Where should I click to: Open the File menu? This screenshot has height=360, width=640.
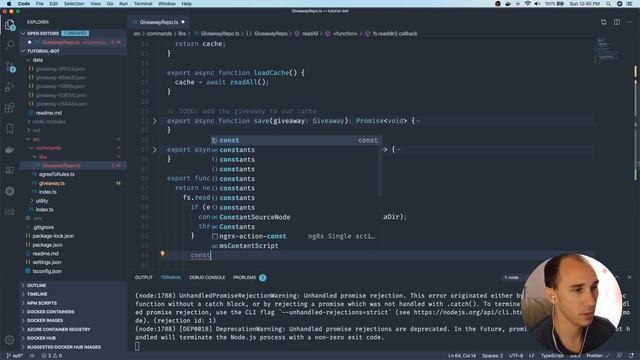[x=40, y=4]
